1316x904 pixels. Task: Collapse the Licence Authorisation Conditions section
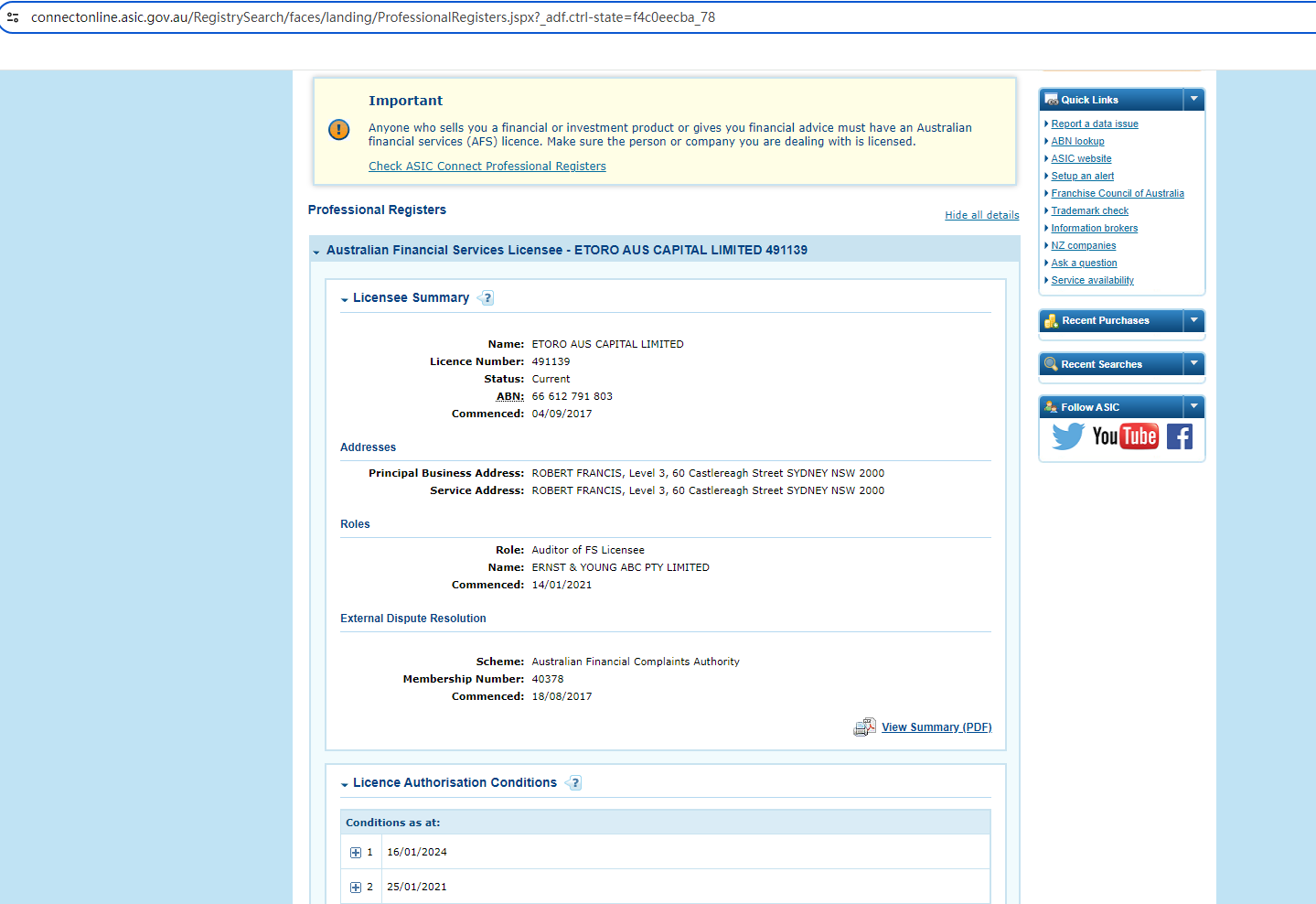coord(345,784)
